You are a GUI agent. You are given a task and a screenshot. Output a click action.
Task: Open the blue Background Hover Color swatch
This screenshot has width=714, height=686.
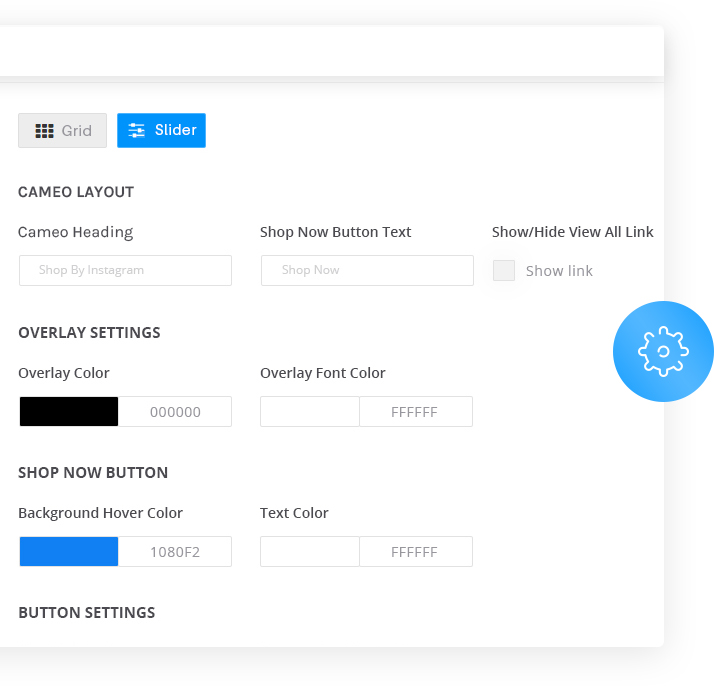pos(69,552)
